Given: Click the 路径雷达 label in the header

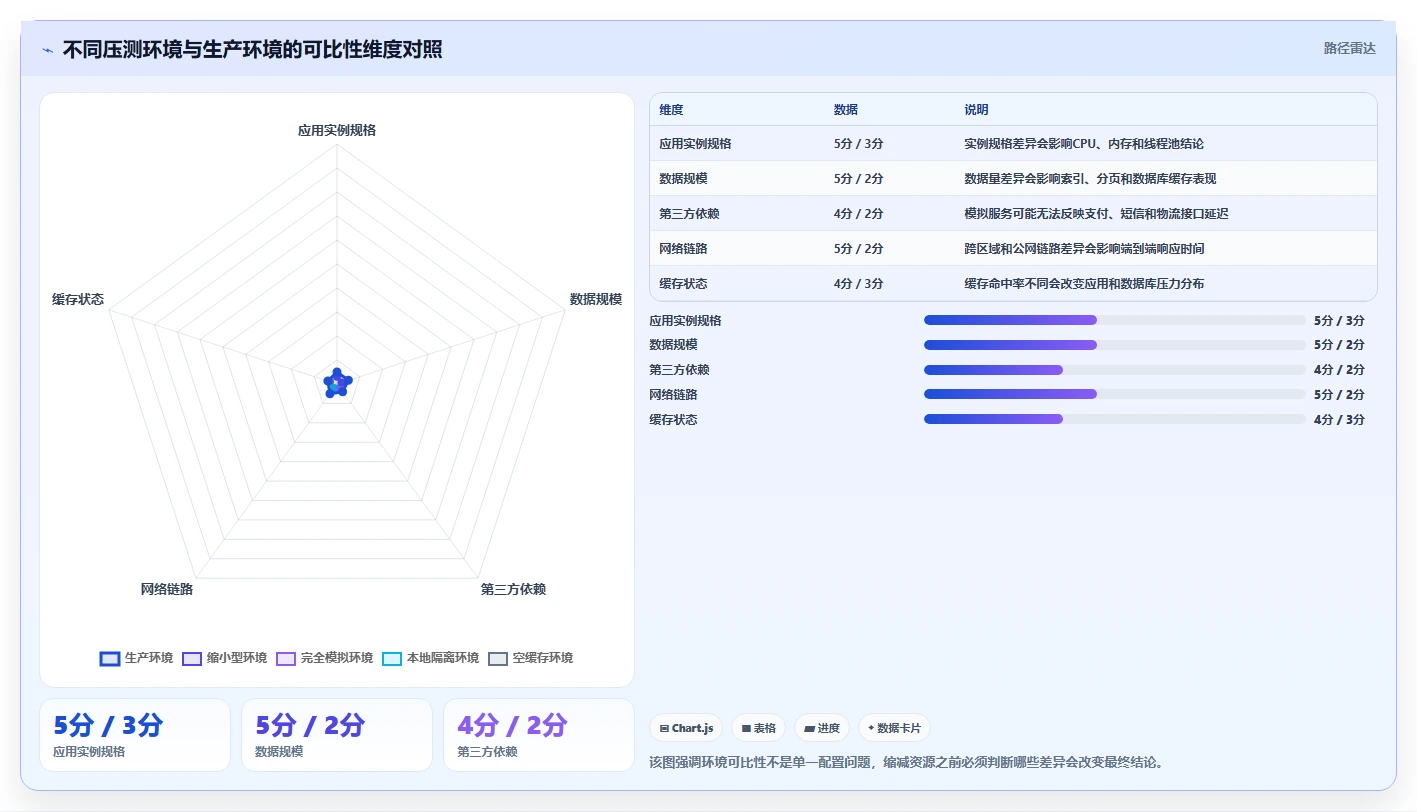Looking at the screenshot, I should click(x=1349, y=48).
